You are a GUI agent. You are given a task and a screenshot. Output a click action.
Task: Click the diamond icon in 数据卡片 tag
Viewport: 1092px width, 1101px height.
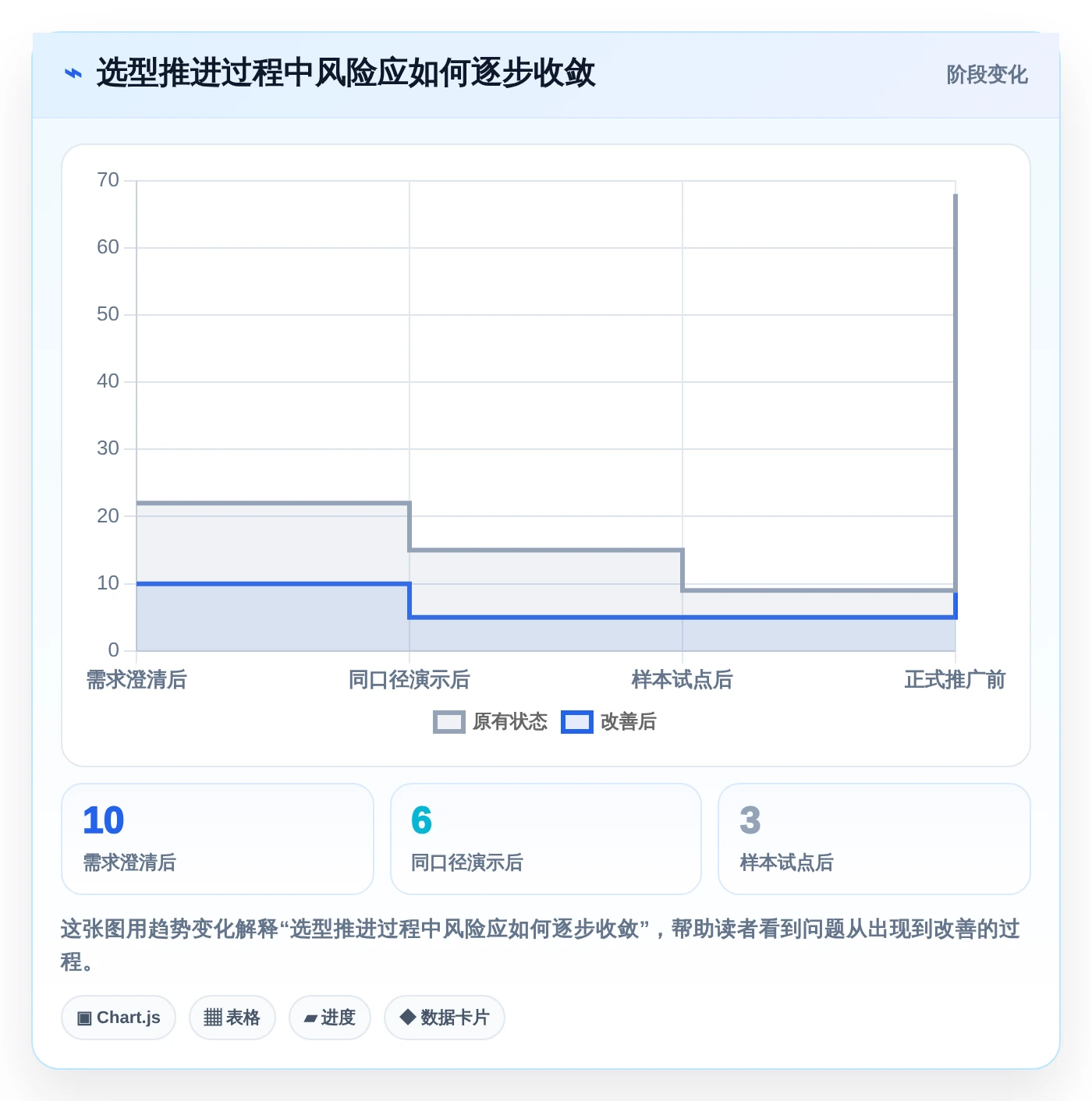click(407, 1017)
